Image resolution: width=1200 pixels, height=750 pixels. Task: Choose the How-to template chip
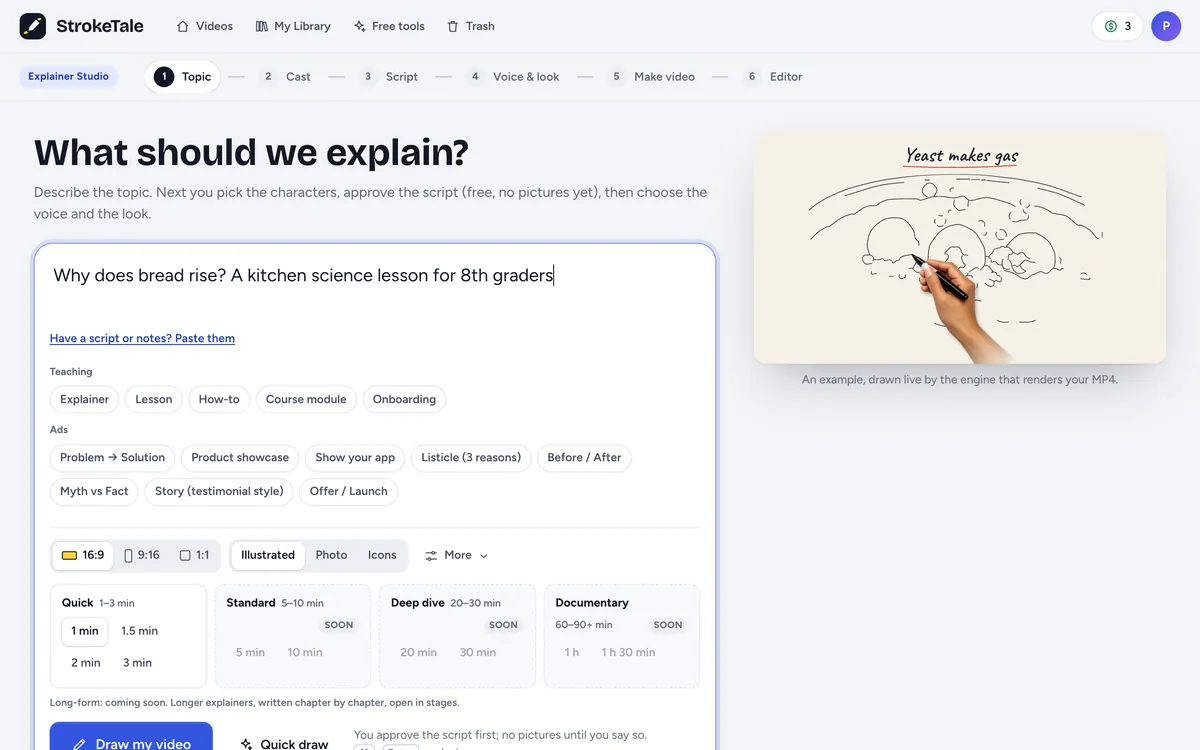(x=219, y=399)
